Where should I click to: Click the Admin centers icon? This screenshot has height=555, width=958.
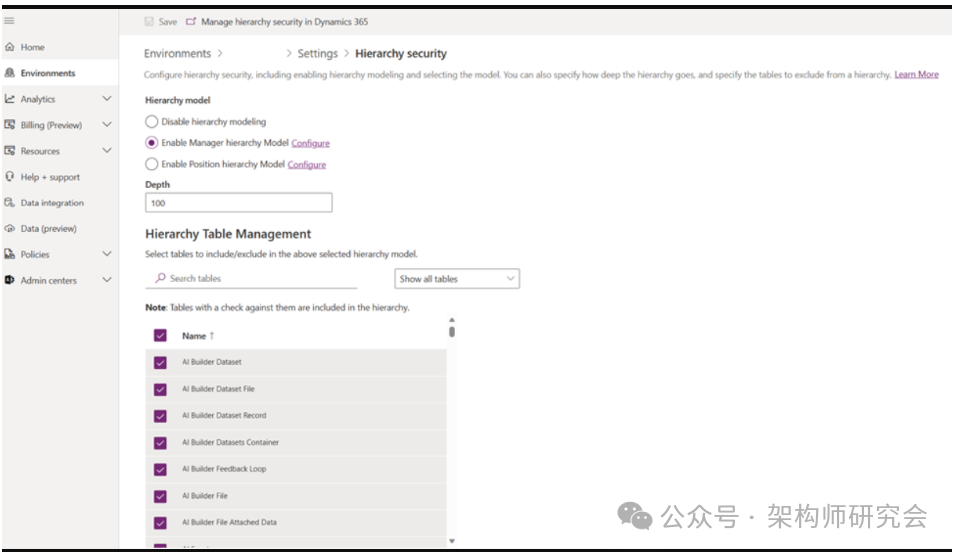9,280
